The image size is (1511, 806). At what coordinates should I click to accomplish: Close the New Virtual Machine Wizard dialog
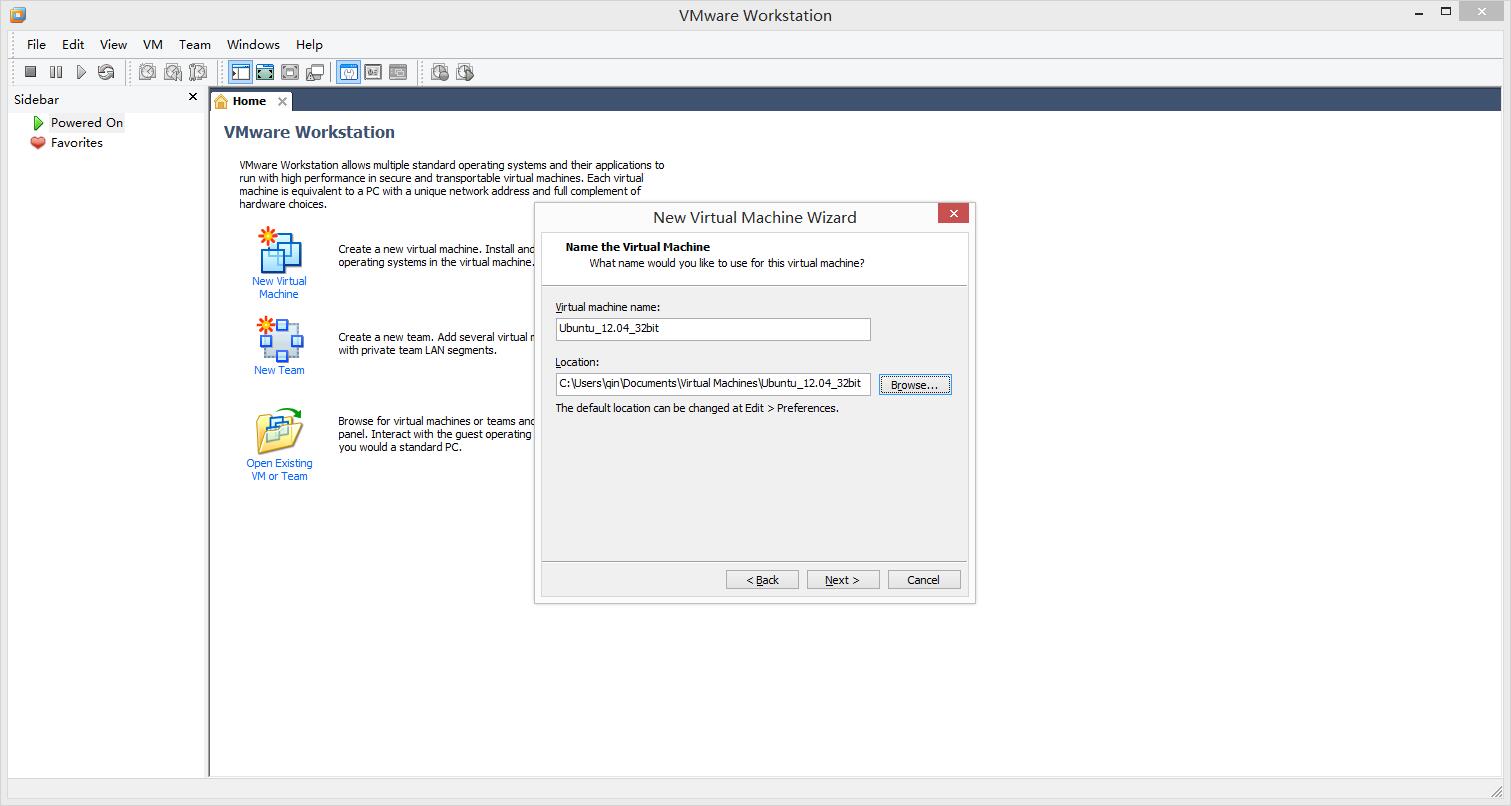click(953, 213)
